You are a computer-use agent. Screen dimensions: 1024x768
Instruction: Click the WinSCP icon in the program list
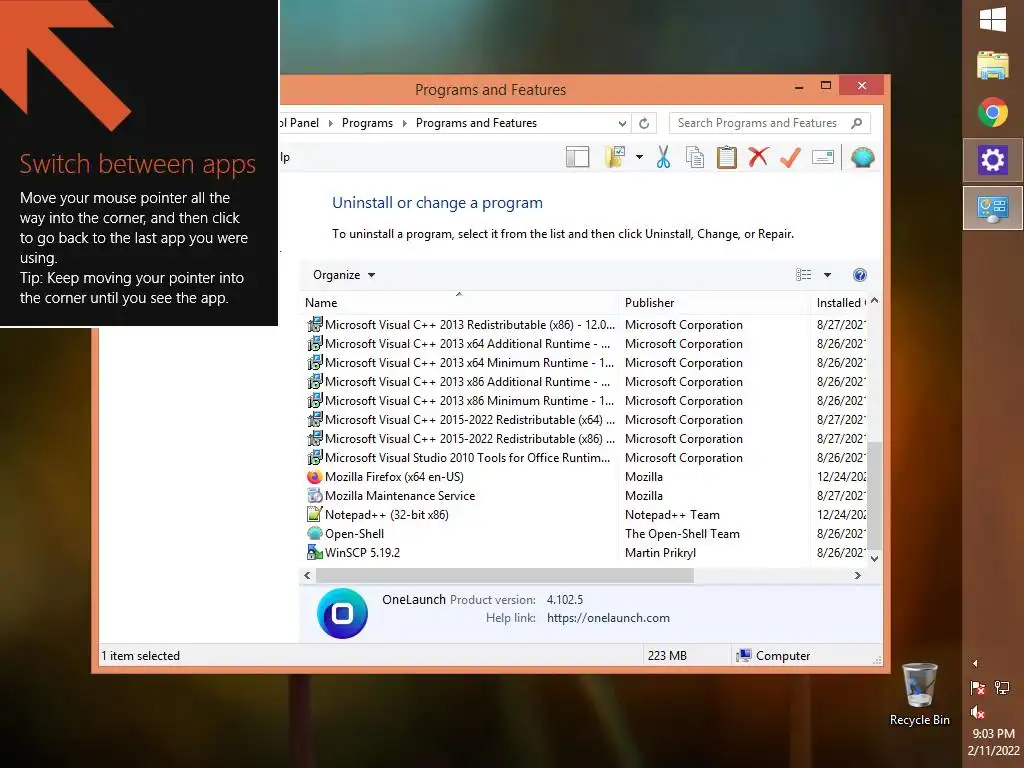(315, 552)
